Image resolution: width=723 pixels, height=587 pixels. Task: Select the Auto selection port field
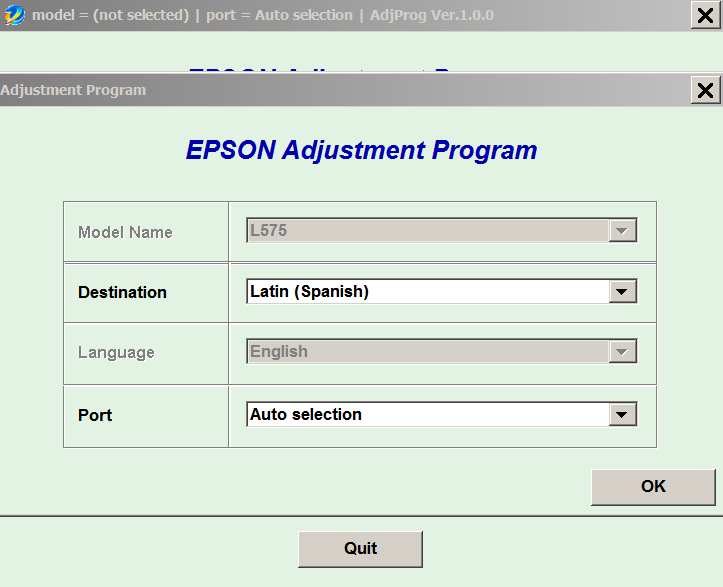(442, 415)
